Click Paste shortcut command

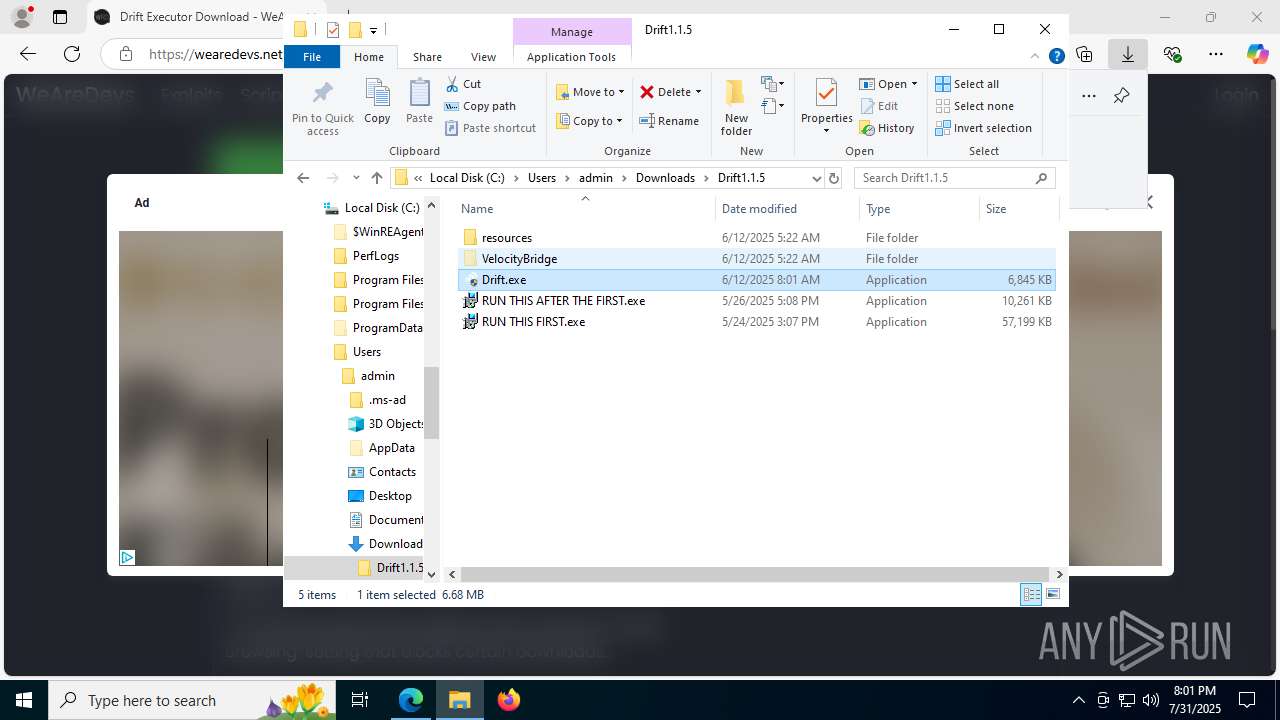point(491,128)
